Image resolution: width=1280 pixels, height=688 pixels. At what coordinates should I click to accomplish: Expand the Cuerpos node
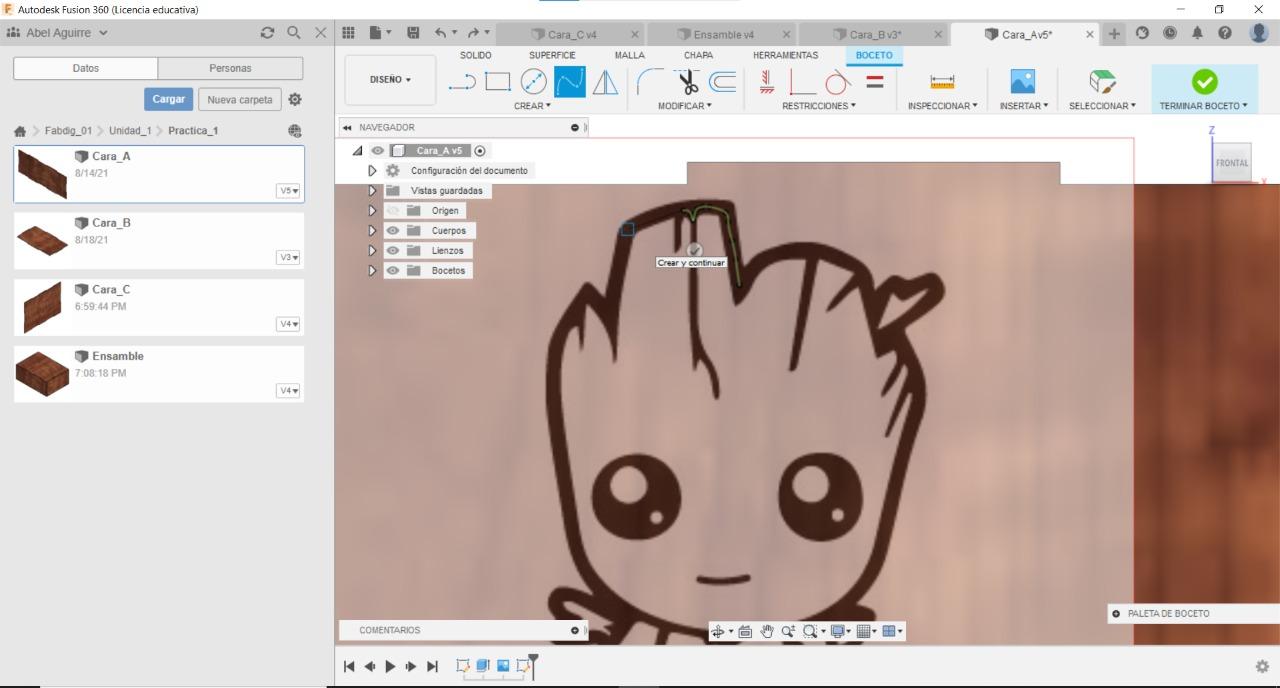[x=373, y=231]
